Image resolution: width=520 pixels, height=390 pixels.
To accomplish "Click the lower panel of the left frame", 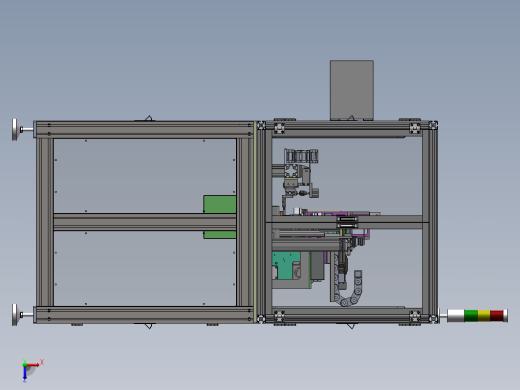I will click(x=145, y=268).
